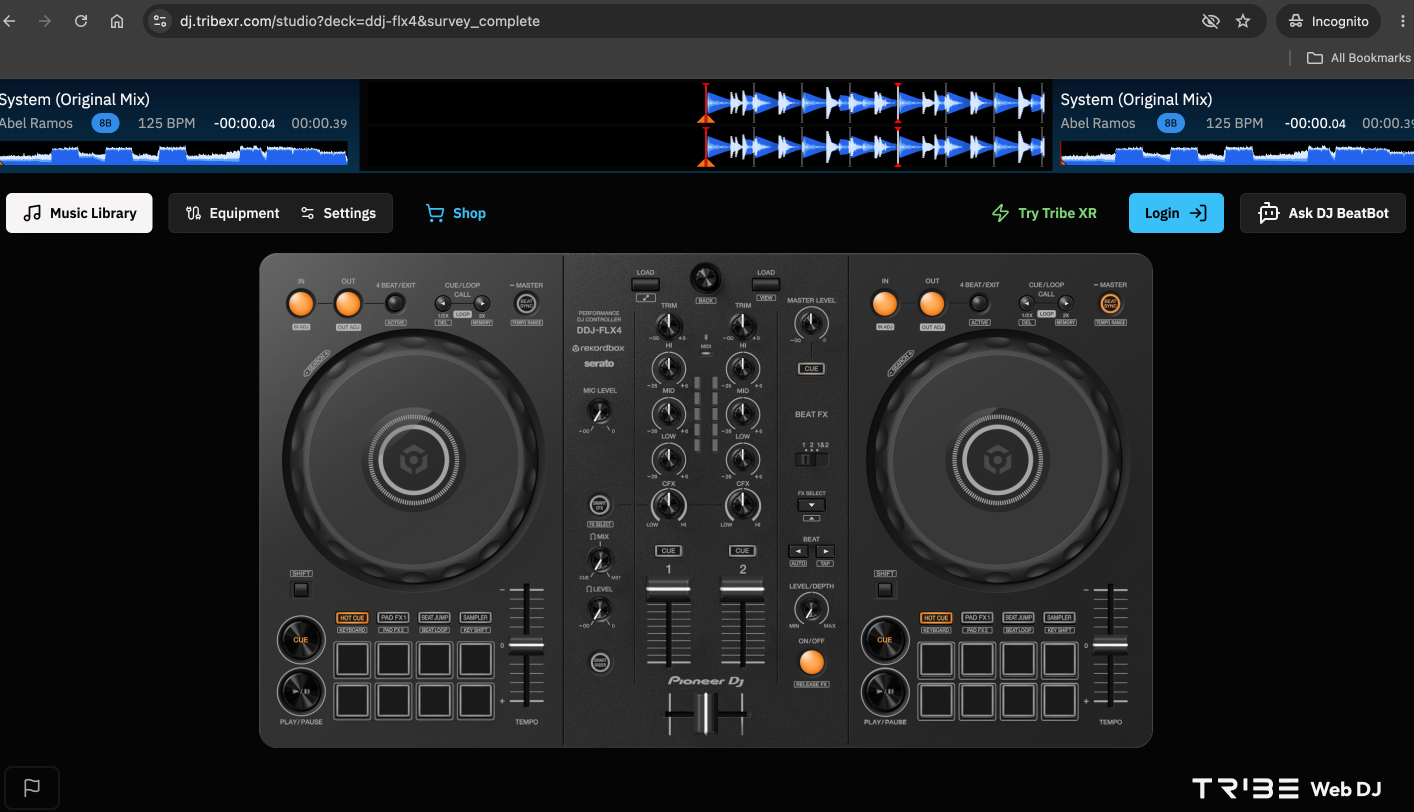
Task: Click the right deck TEMPO slider handle
Action: pyautogui.click(x=1109, y=645)
